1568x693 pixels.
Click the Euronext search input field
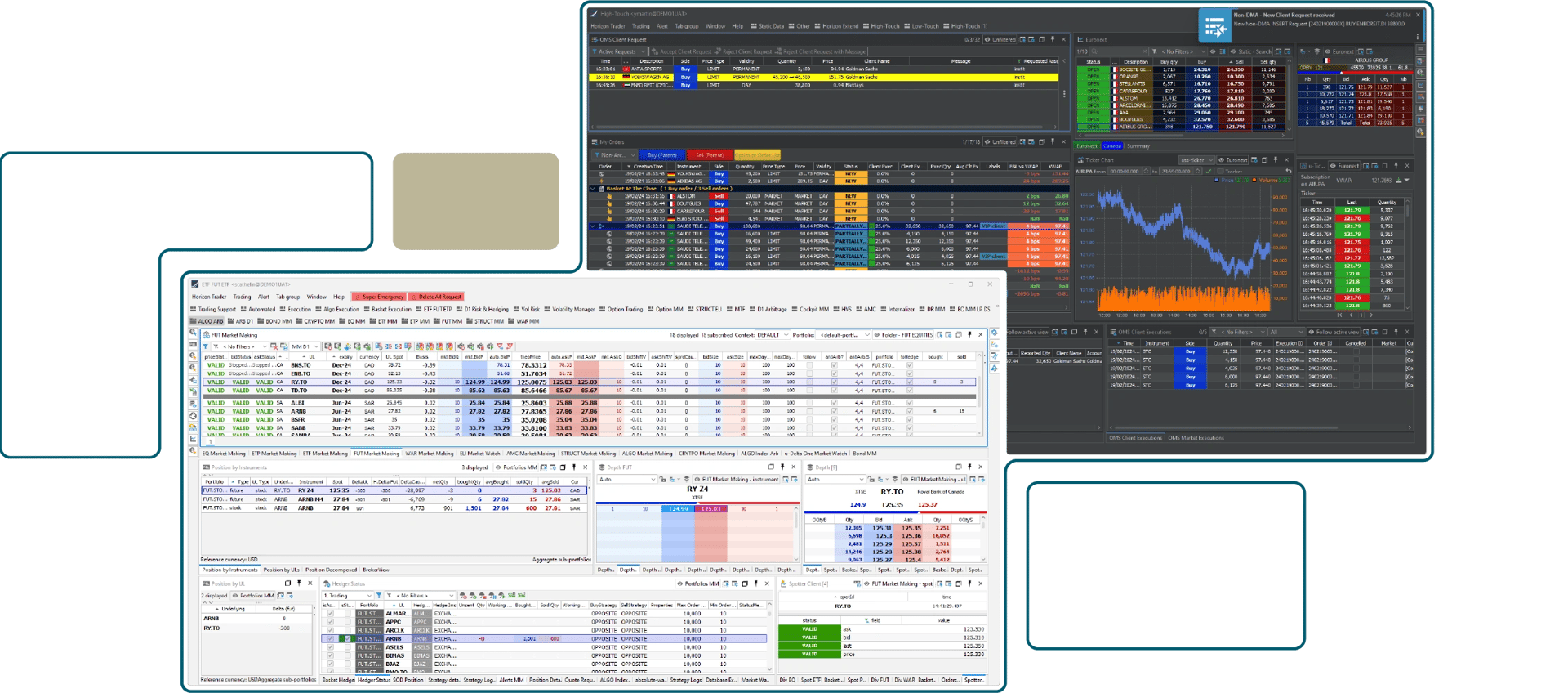[x=1119, y=51]
